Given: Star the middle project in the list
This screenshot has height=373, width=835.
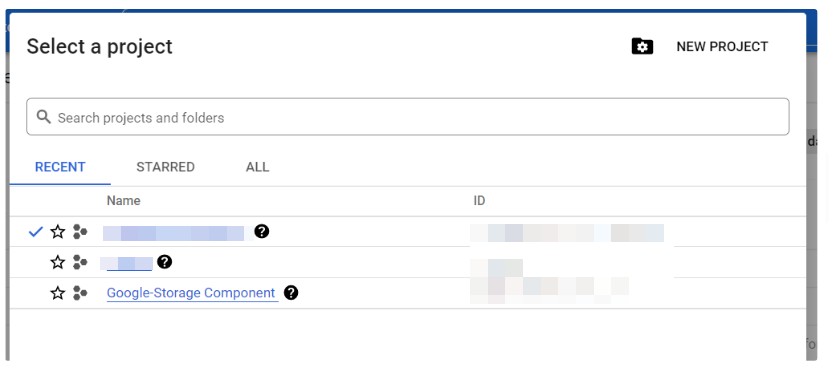Looking at the screenshot, I should point(58,262).
